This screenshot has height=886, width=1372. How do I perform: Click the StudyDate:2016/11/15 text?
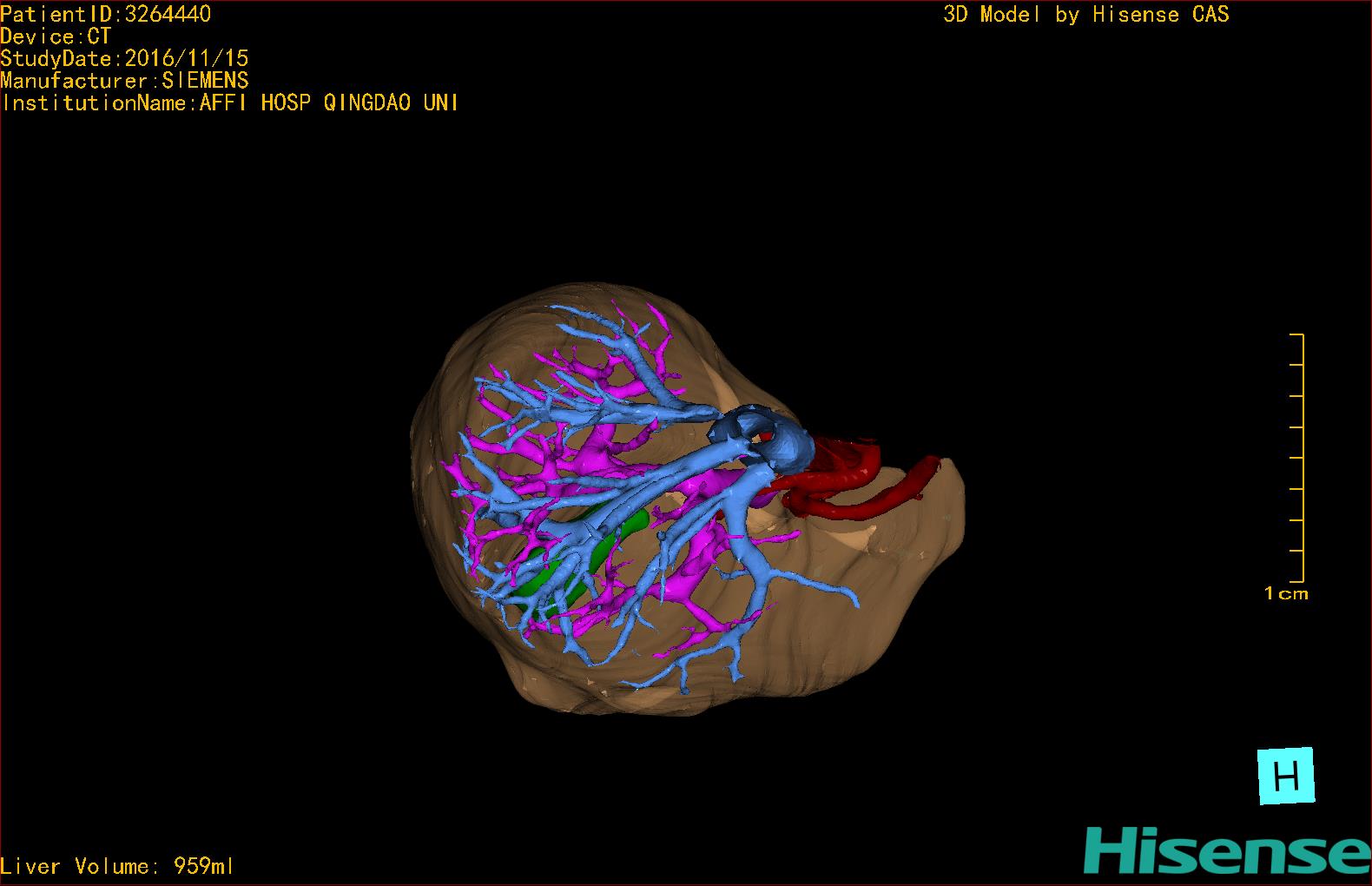[x=124, y=58]
